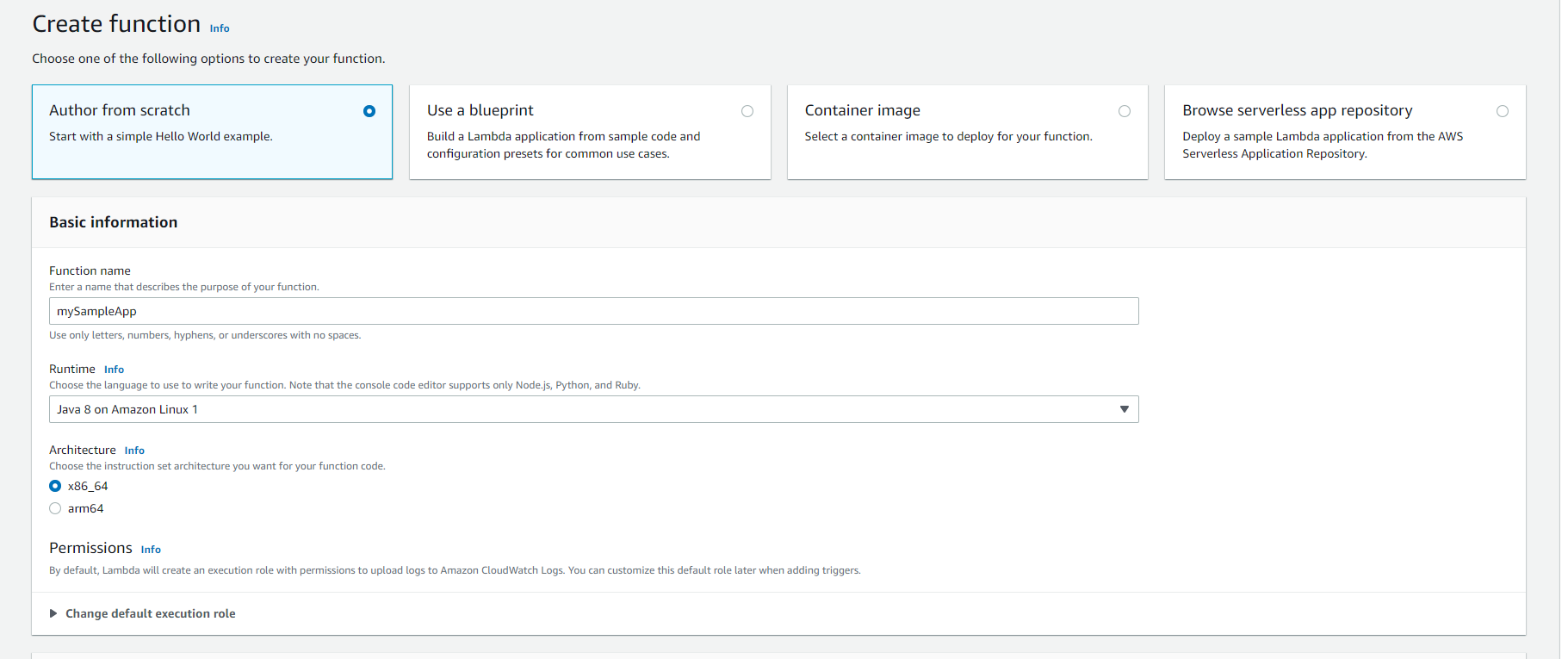Click the Author from scratch card title
This screenshot has height=659, width=1568.
click(x=120, y=110)
